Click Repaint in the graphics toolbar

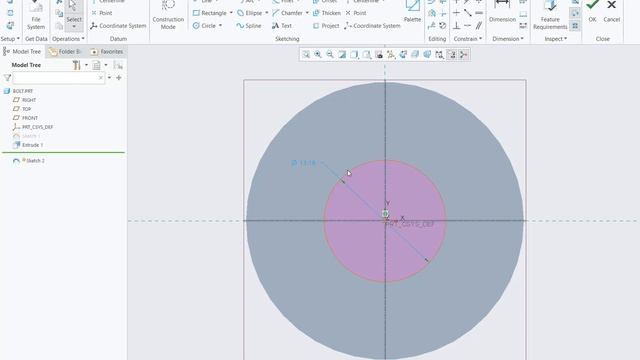[x=342, y=54]
